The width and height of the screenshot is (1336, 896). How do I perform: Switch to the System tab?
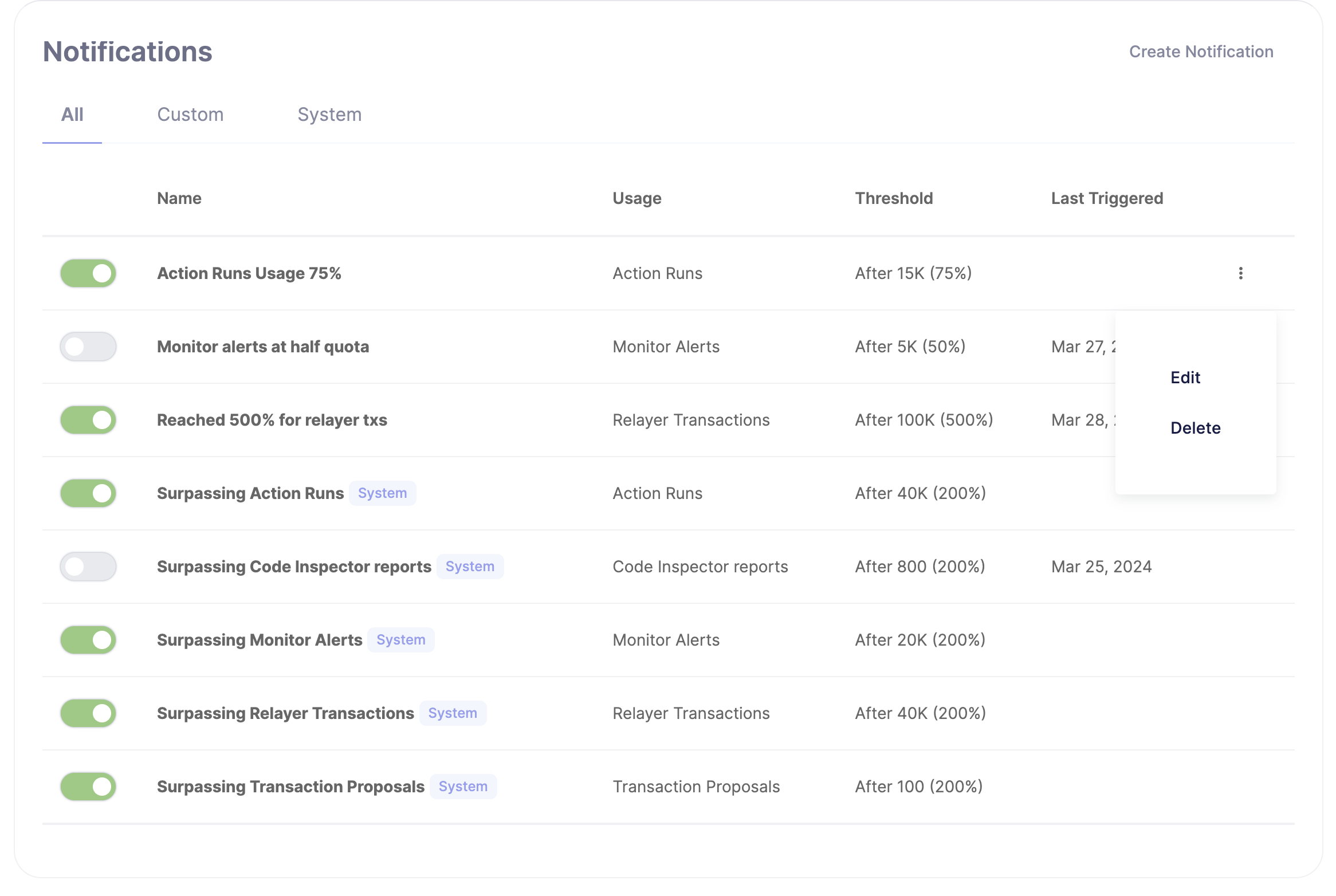tap(329, 114)
